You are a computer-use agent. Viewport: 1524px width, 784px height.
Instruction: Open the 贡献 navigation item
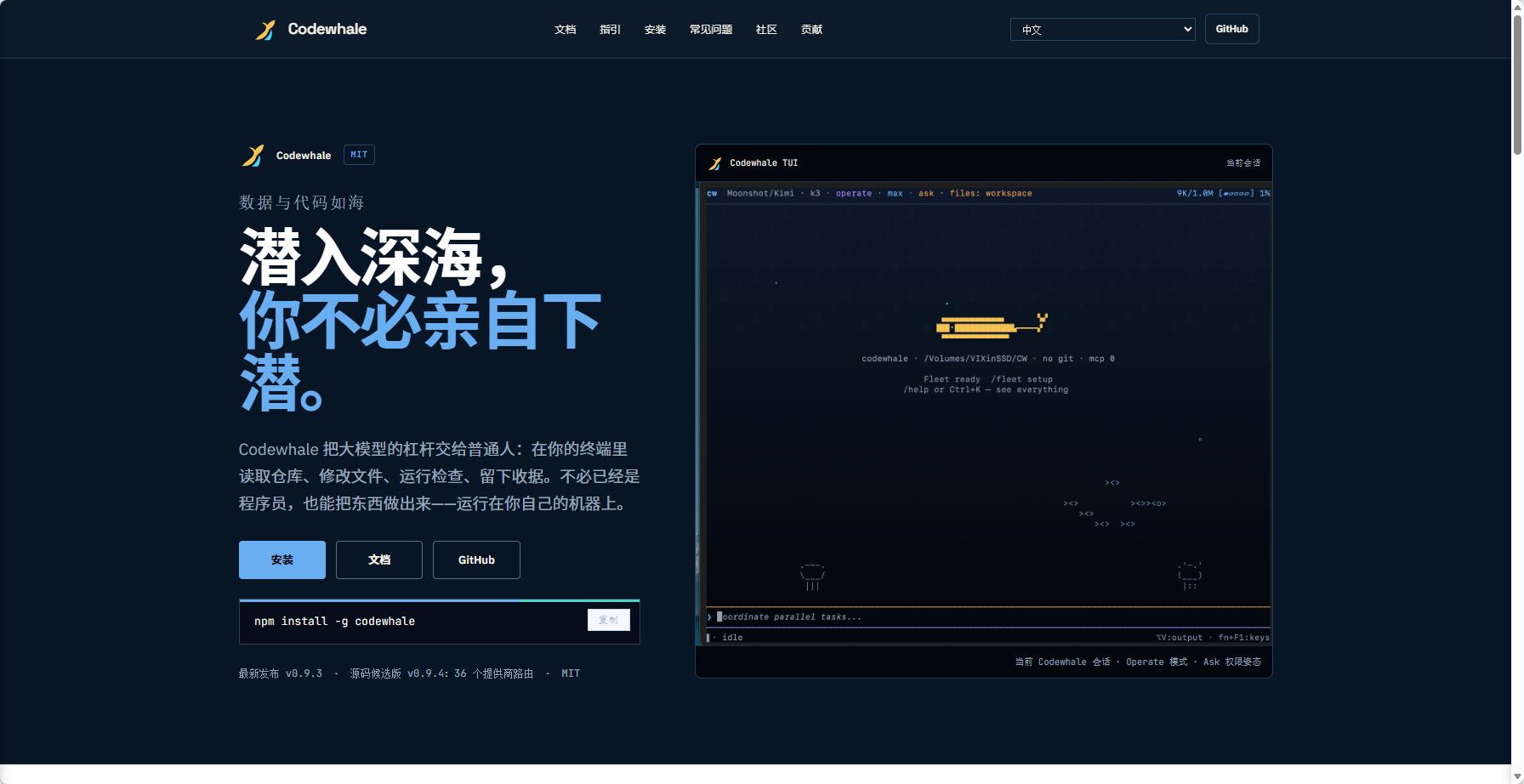[811, 30]
